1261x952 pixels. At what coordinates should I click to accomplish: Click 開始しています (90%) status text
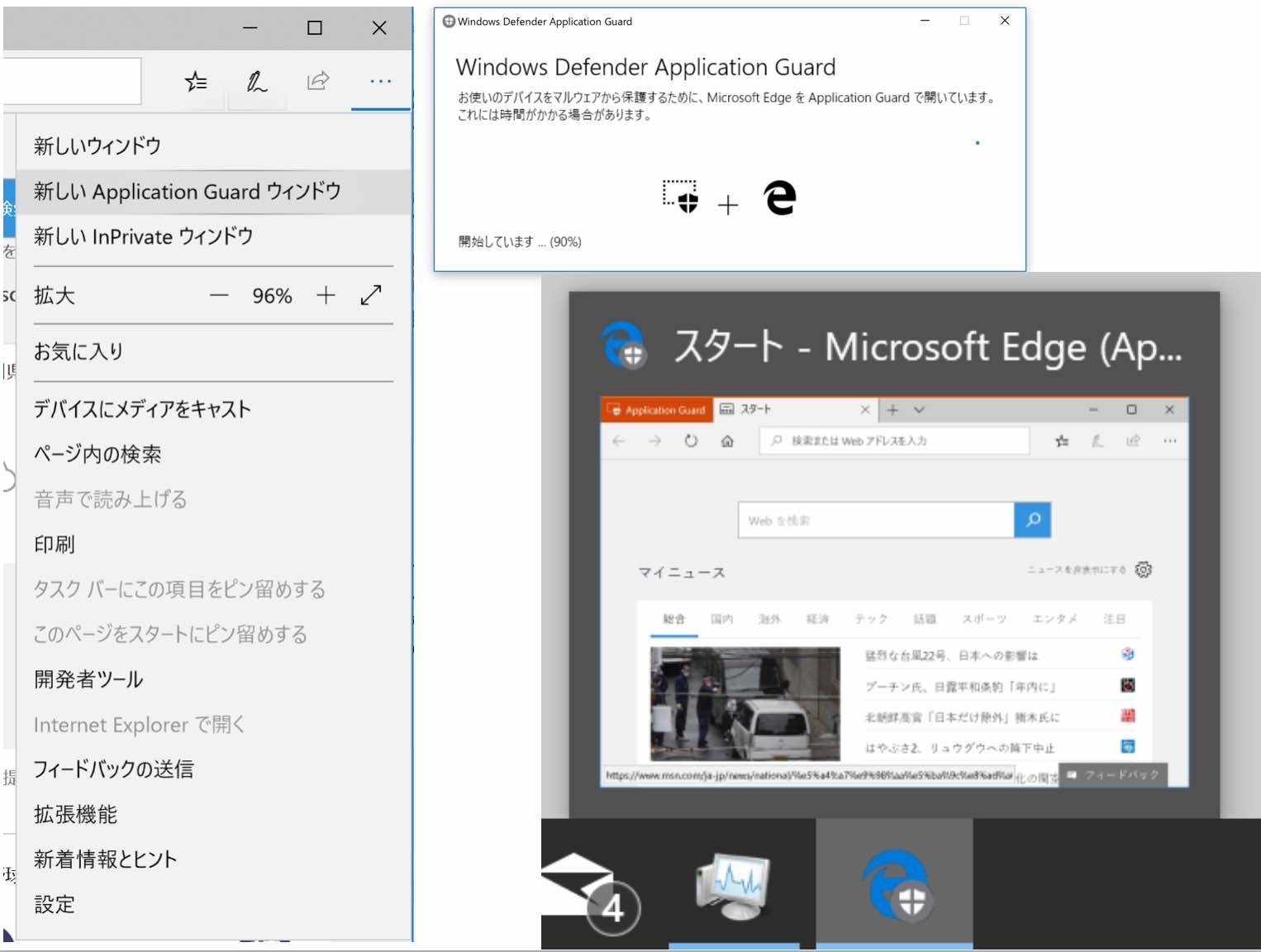pos(520,241)
